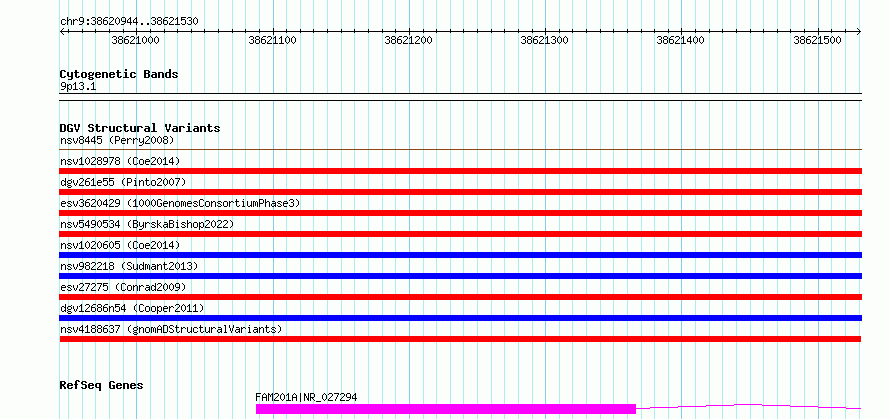Select the DGV Structural Variants track title

[x=140, y=128]
